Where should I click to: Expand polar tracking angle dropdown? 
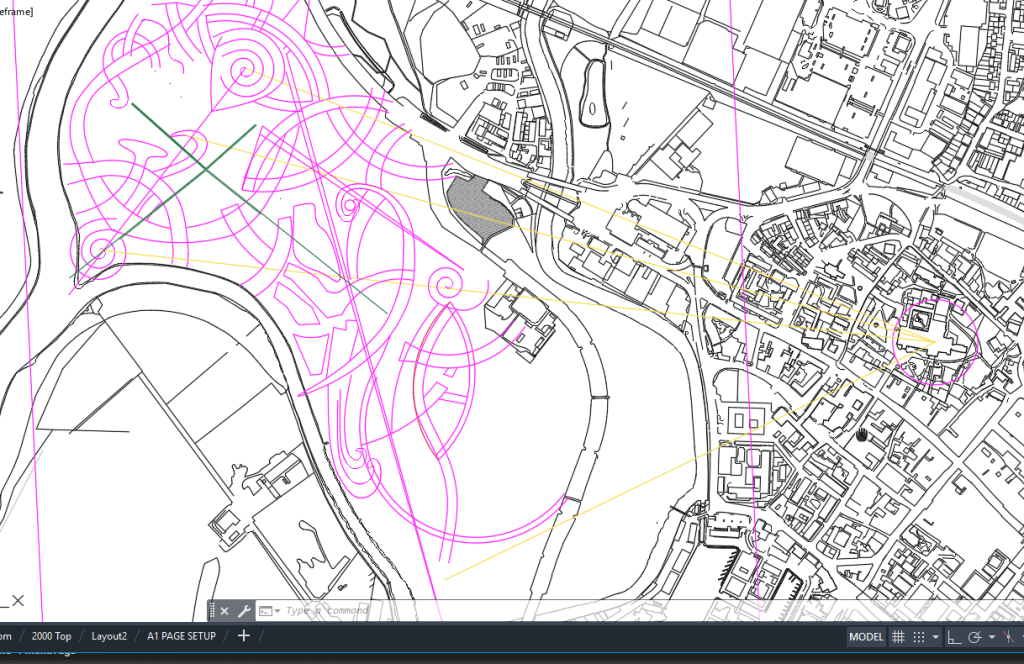990,637
